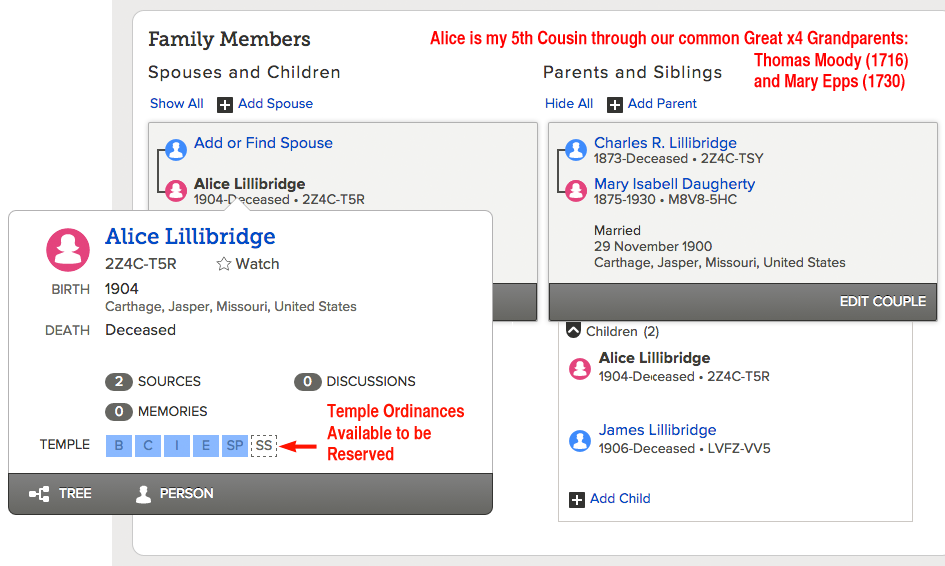
Task: Select the blue B baptism ordinance box
Action: click(119, 445)
